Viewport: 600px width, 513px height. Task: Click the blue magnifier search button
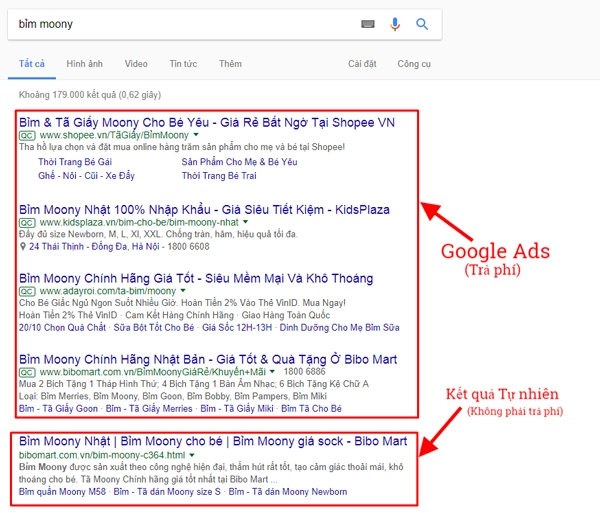click(x=422, y=24)
